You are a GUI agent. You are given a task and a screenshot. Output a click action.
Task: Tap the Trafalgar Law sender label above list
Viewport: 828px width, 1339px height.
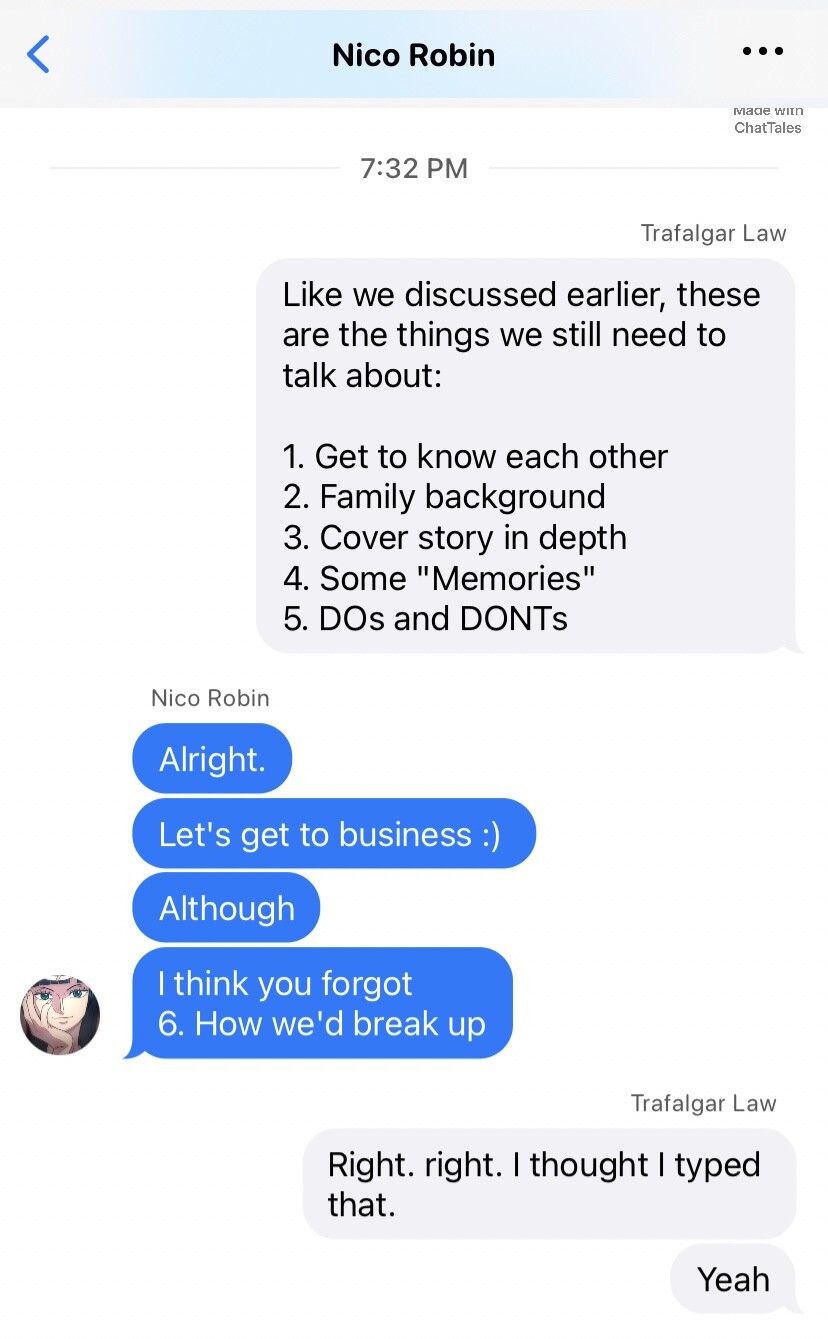[x=713, y=233]
